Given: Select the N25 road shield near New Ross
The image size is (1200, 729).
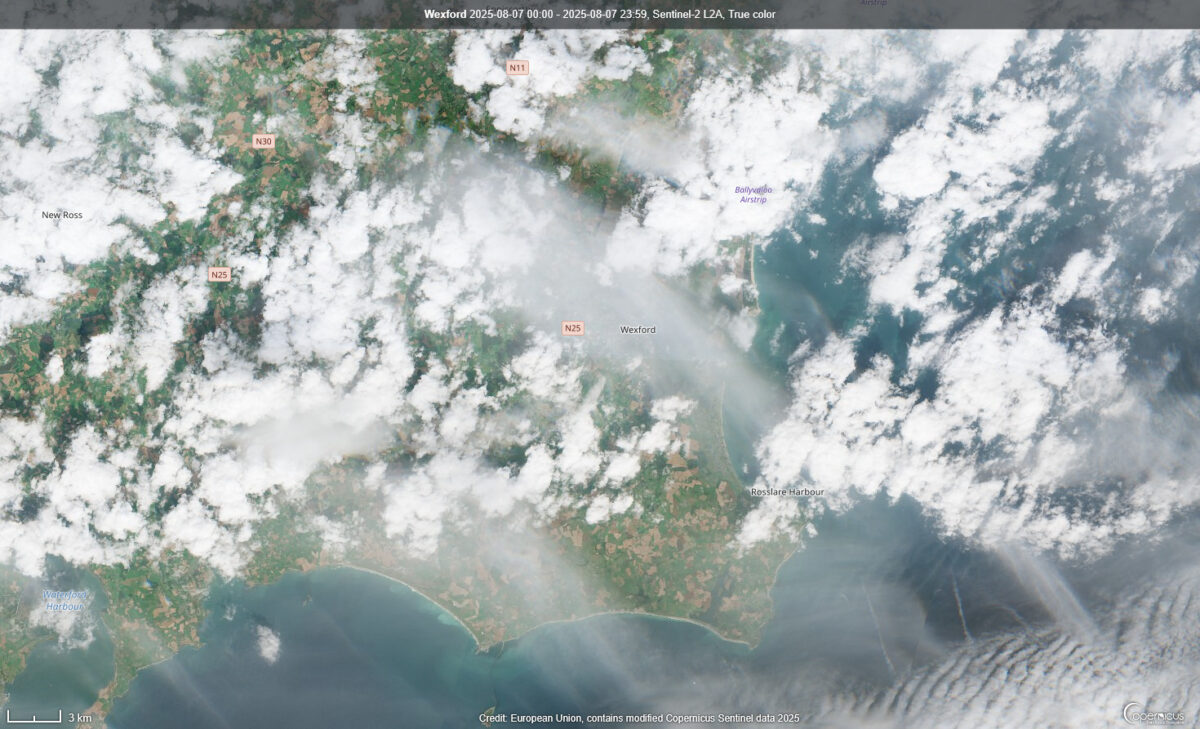Looking at the screenshot, I should click(219, 274).
